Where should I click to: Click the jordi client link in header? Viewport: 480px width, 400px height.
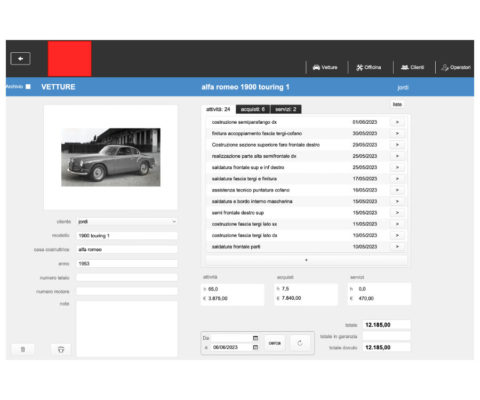tap(403, 87)
